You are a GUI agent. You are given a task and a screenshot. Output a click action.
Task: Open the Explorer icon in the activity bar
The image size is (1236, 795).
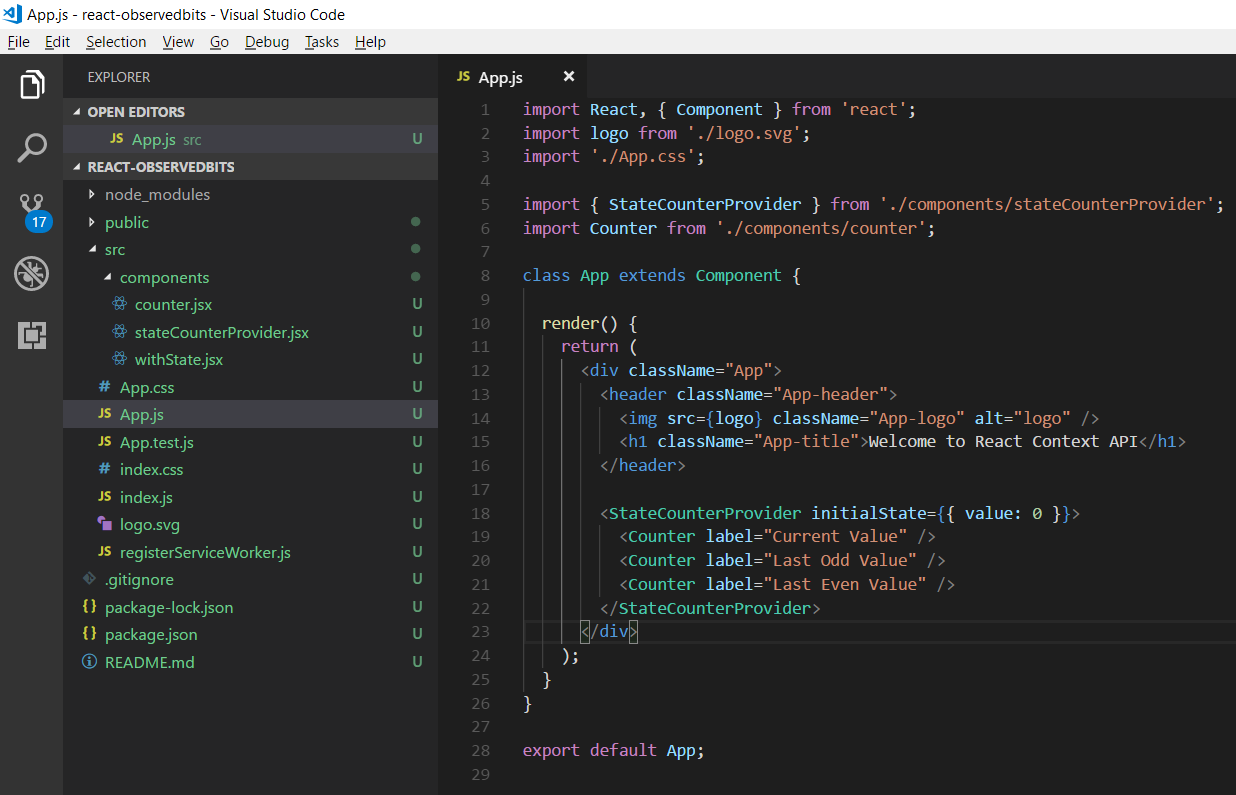(x=31, y=84)
